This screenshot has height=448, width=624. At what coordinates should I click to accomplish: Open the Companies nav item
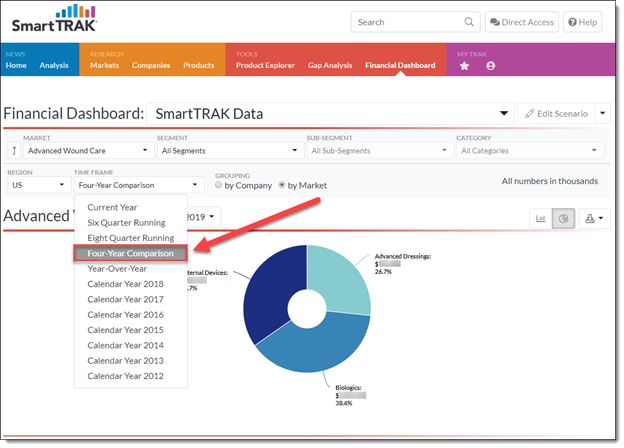pyautogui.click(x=151, y=65)
